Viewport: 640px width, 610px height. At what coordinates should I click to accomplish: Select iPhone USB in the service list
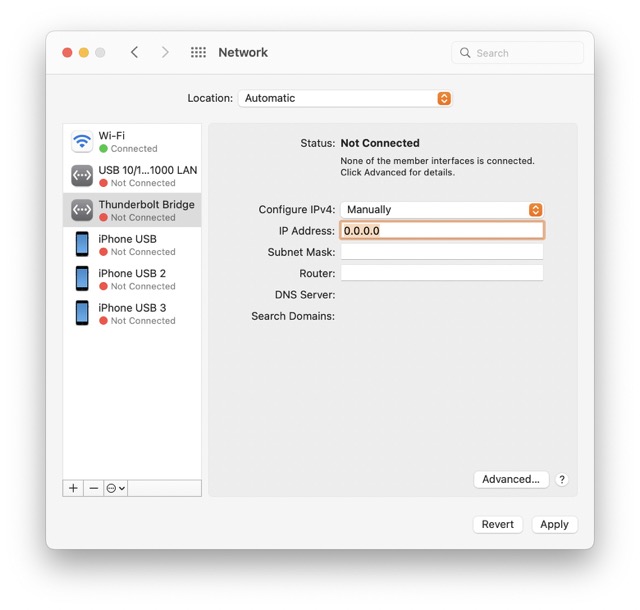[x=132, y=245]
